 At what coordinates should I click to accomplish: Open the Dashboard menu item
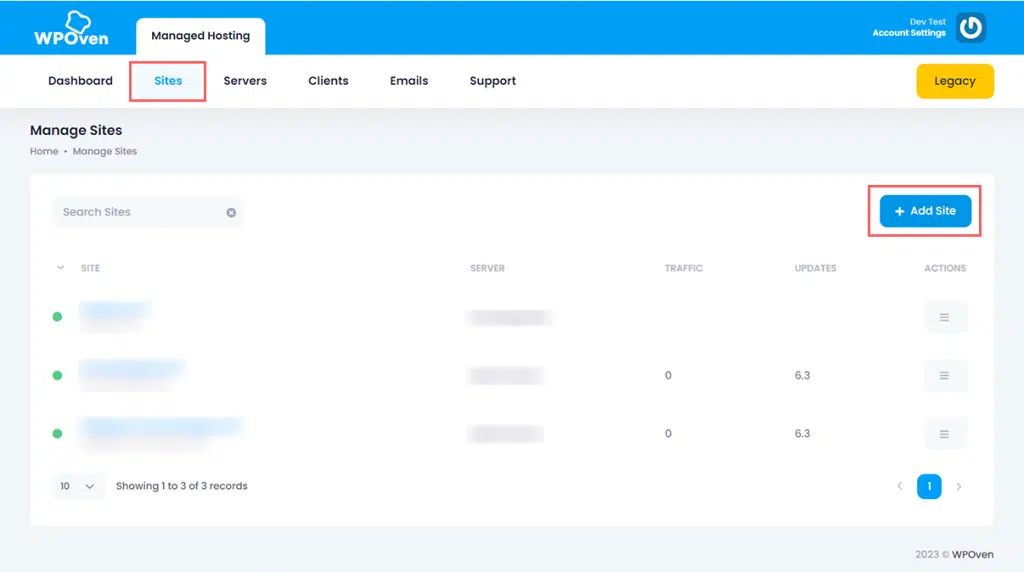tap(80, 81)
